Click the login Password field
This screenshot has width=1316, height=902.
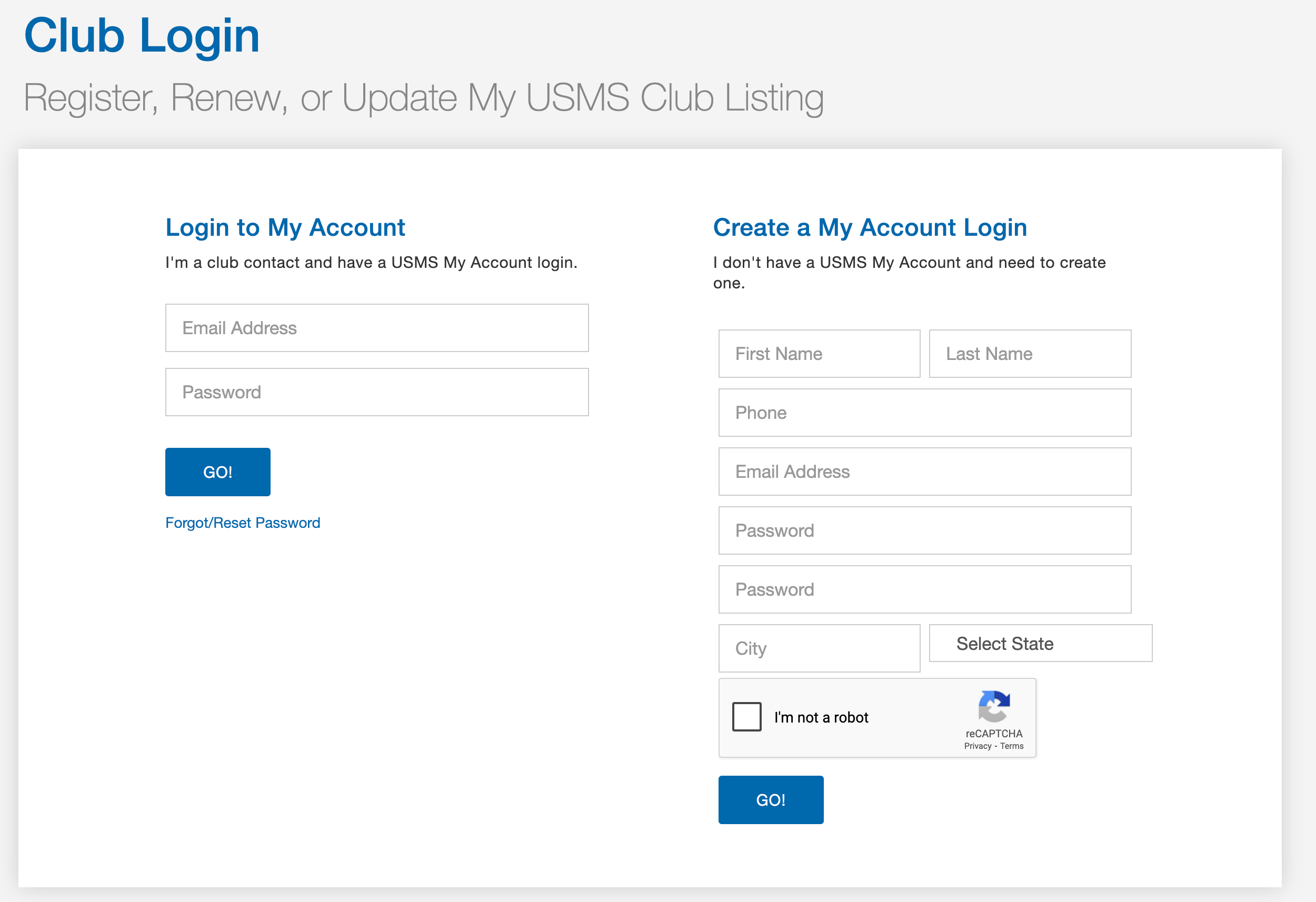point(376,392)
